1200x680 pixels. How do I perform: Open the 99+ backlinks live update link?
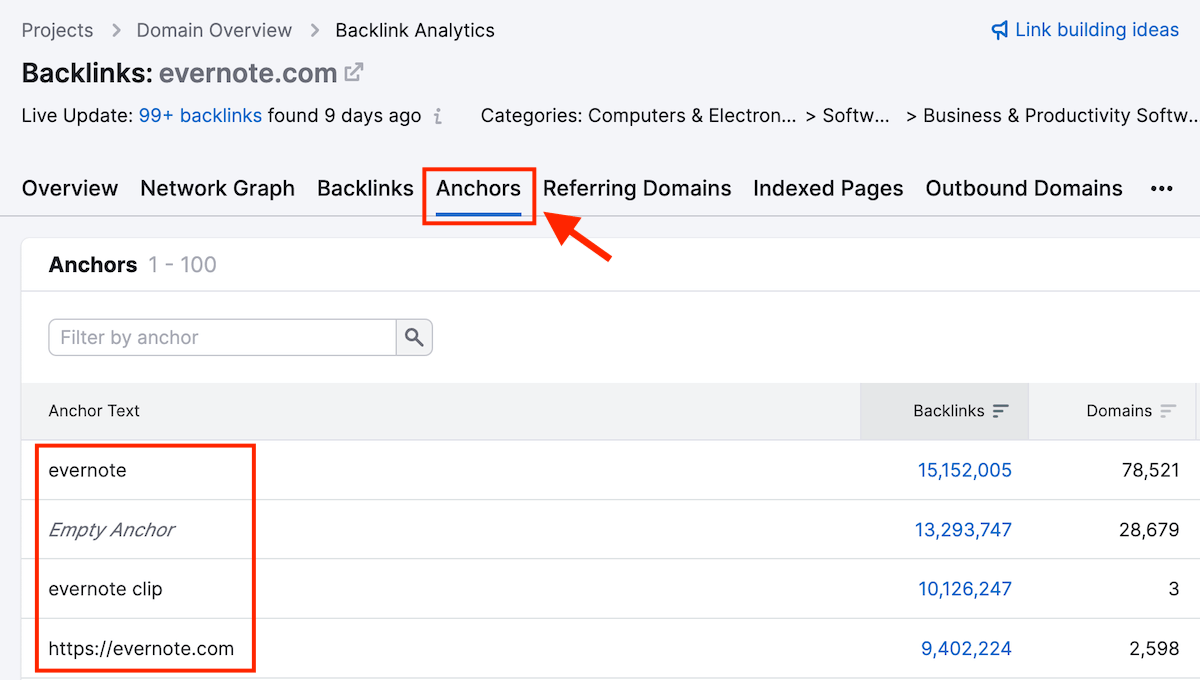[200, 116]
